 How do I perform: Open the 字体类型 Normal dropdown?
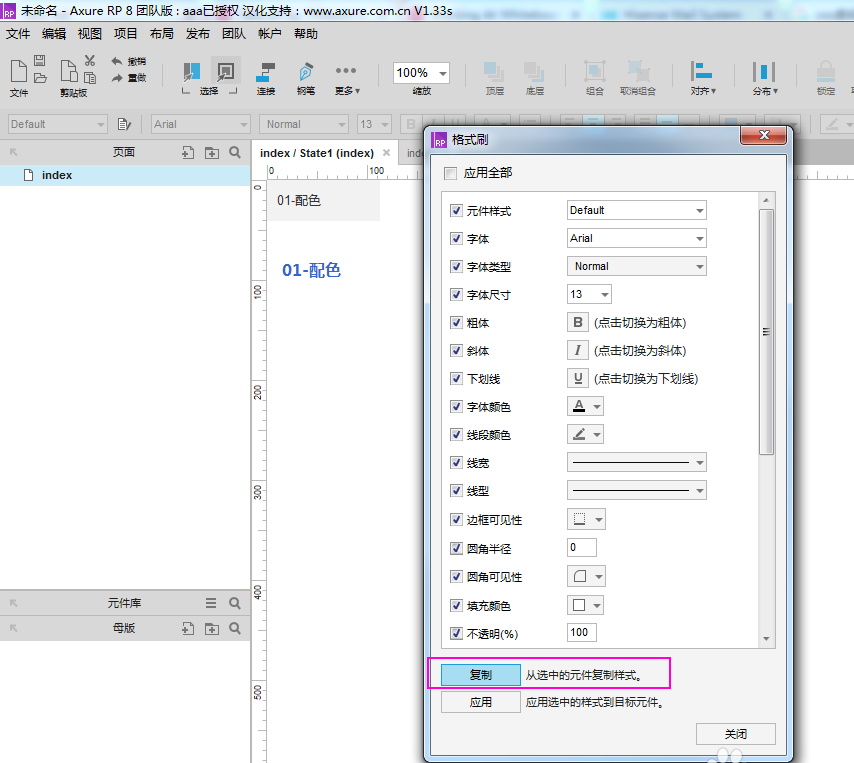pos(636,267)
